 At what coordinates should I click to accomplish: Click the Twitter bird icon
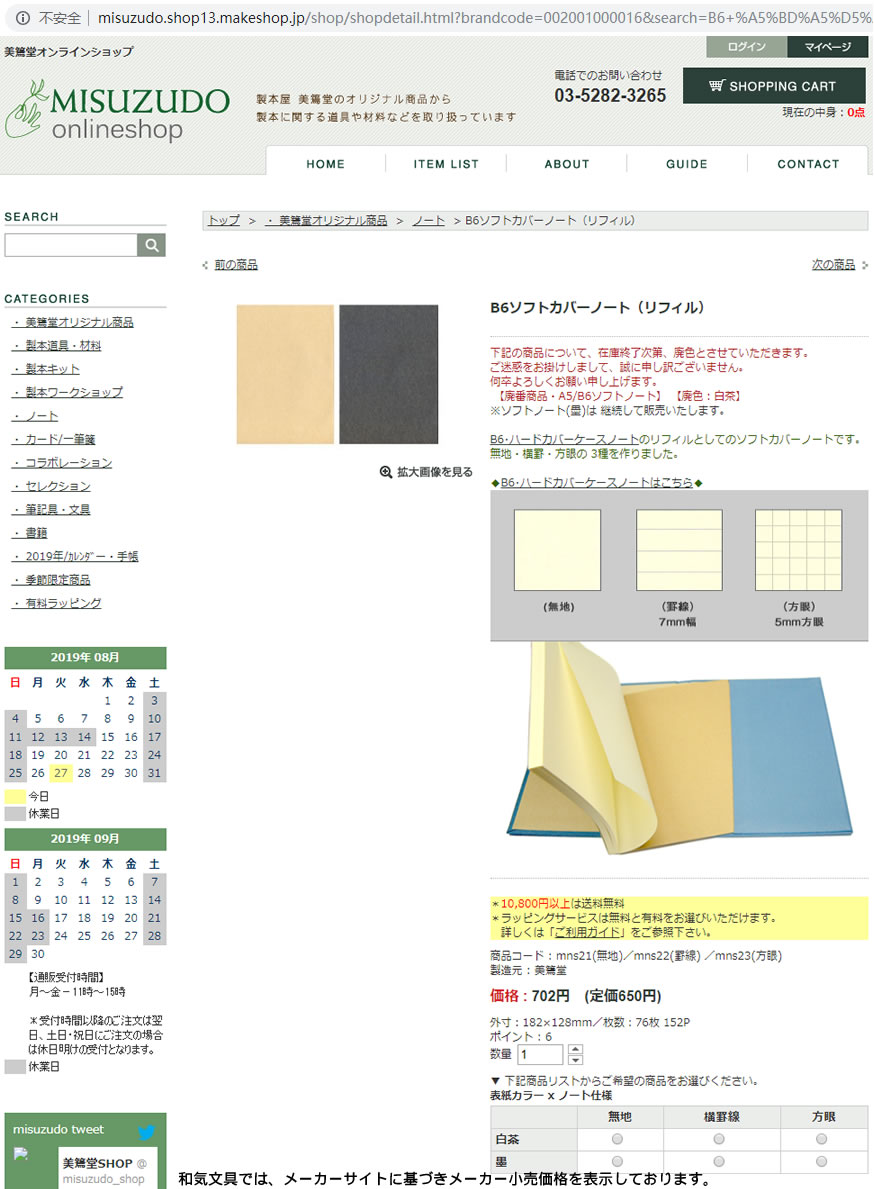click(x=147, y=1132)
